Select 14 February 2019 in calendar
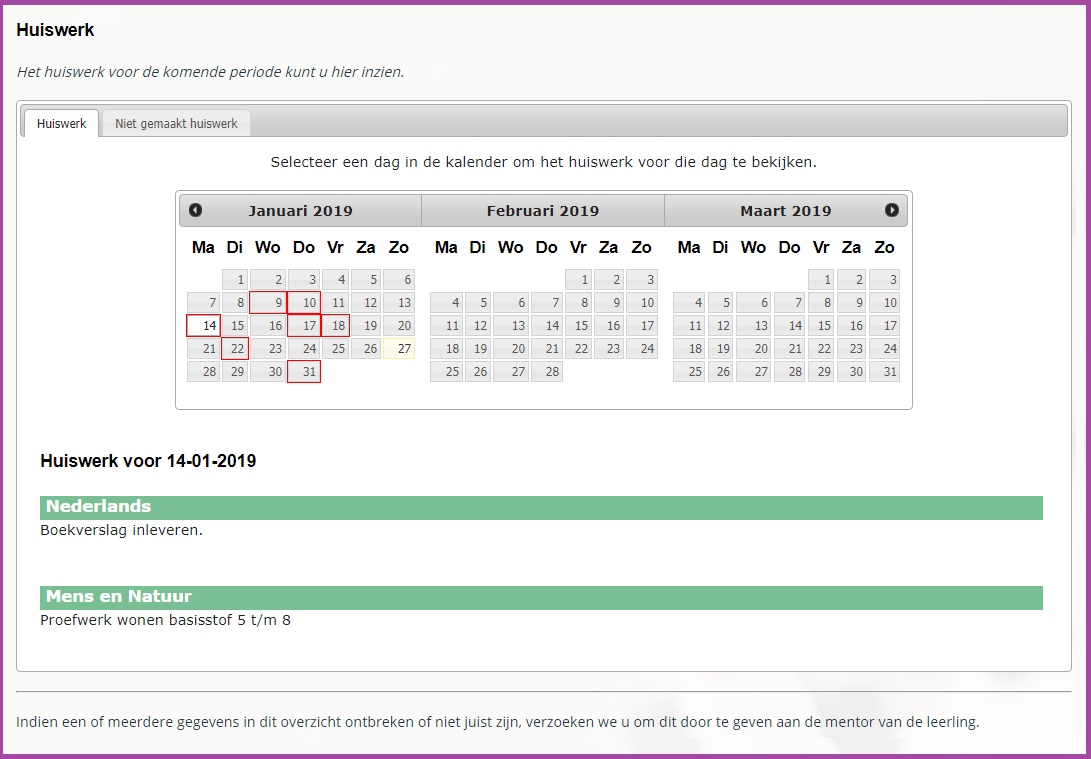 click(x=547, y=326)
